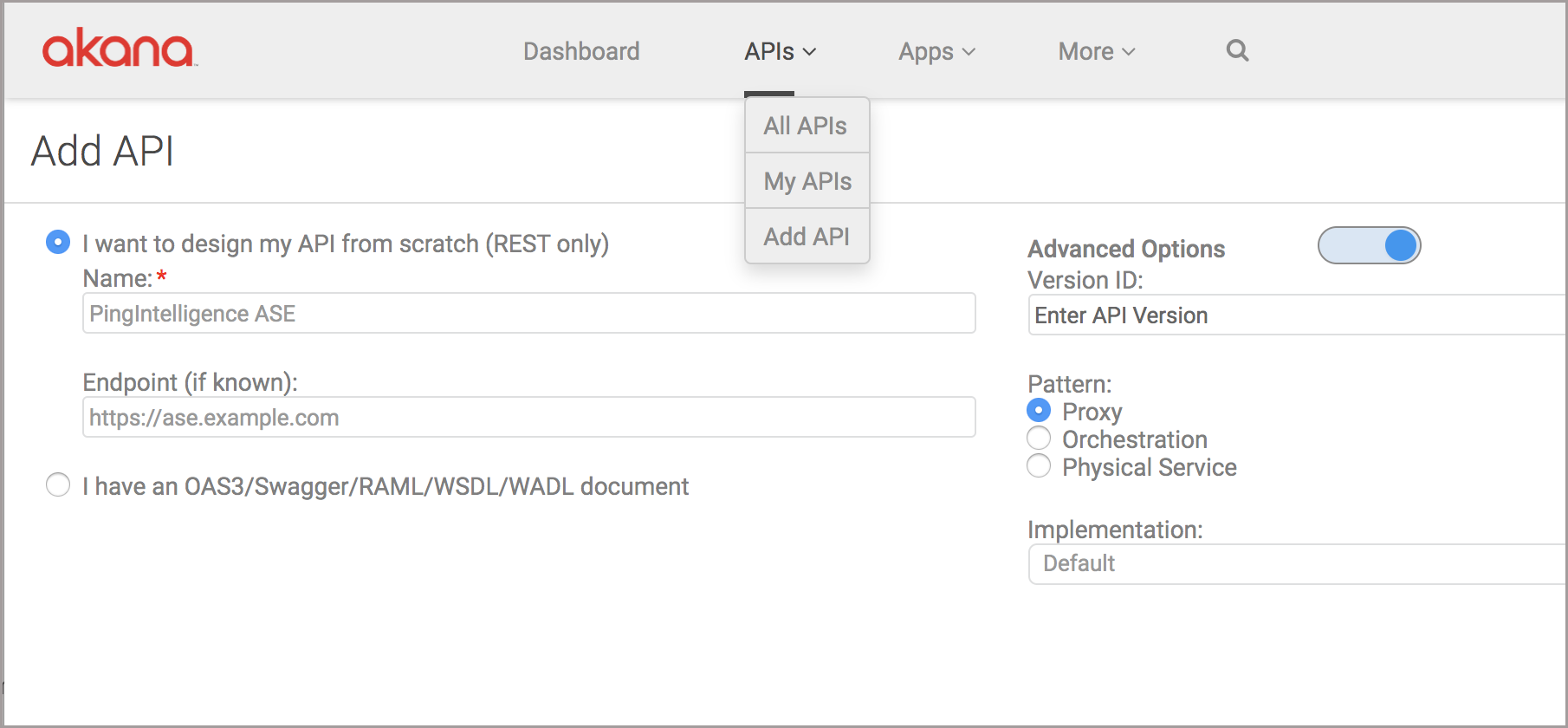Select Physical Service pattern
The image size is (1568, 728).
pyautogui.click(x=1039, y=465)
